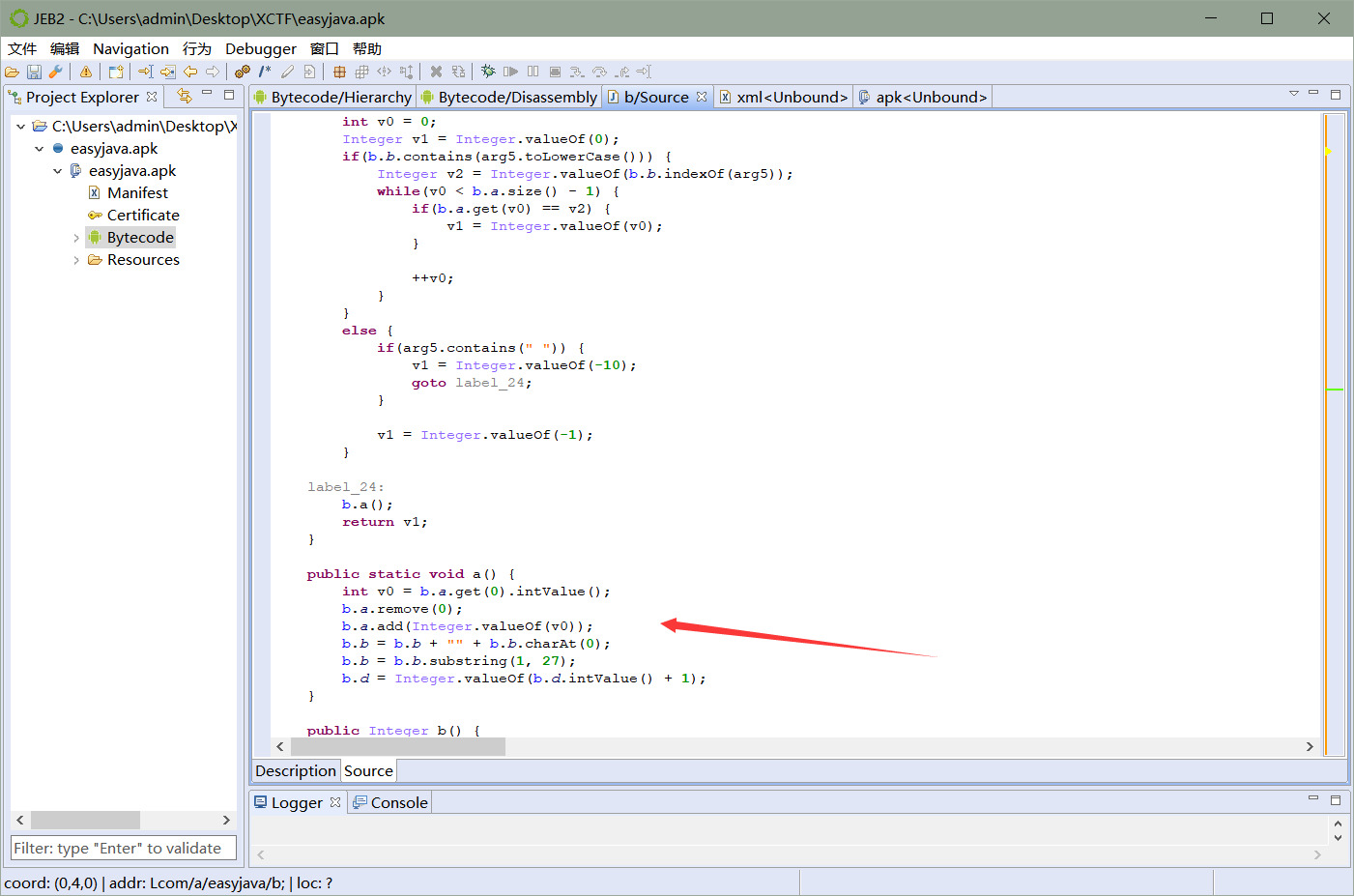Navigate forward with the right arrow icon
The width and height of the screenshot is (1354, 896).
[213, 72]
